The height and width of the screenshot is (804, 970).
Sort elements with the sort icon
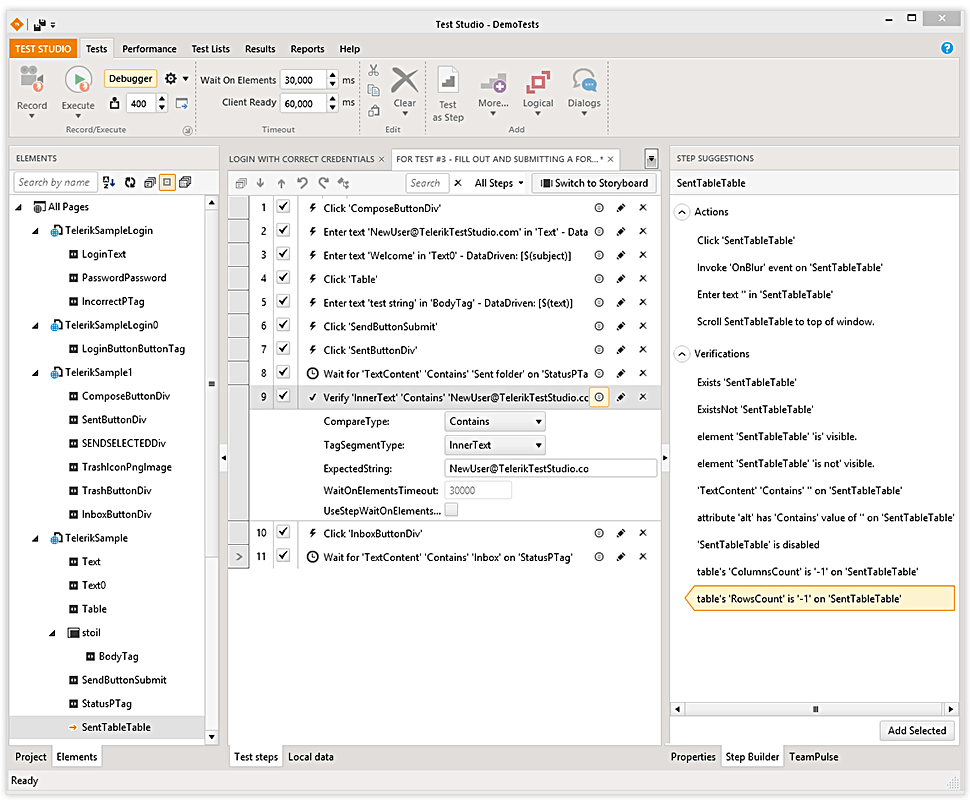point(109,182)
